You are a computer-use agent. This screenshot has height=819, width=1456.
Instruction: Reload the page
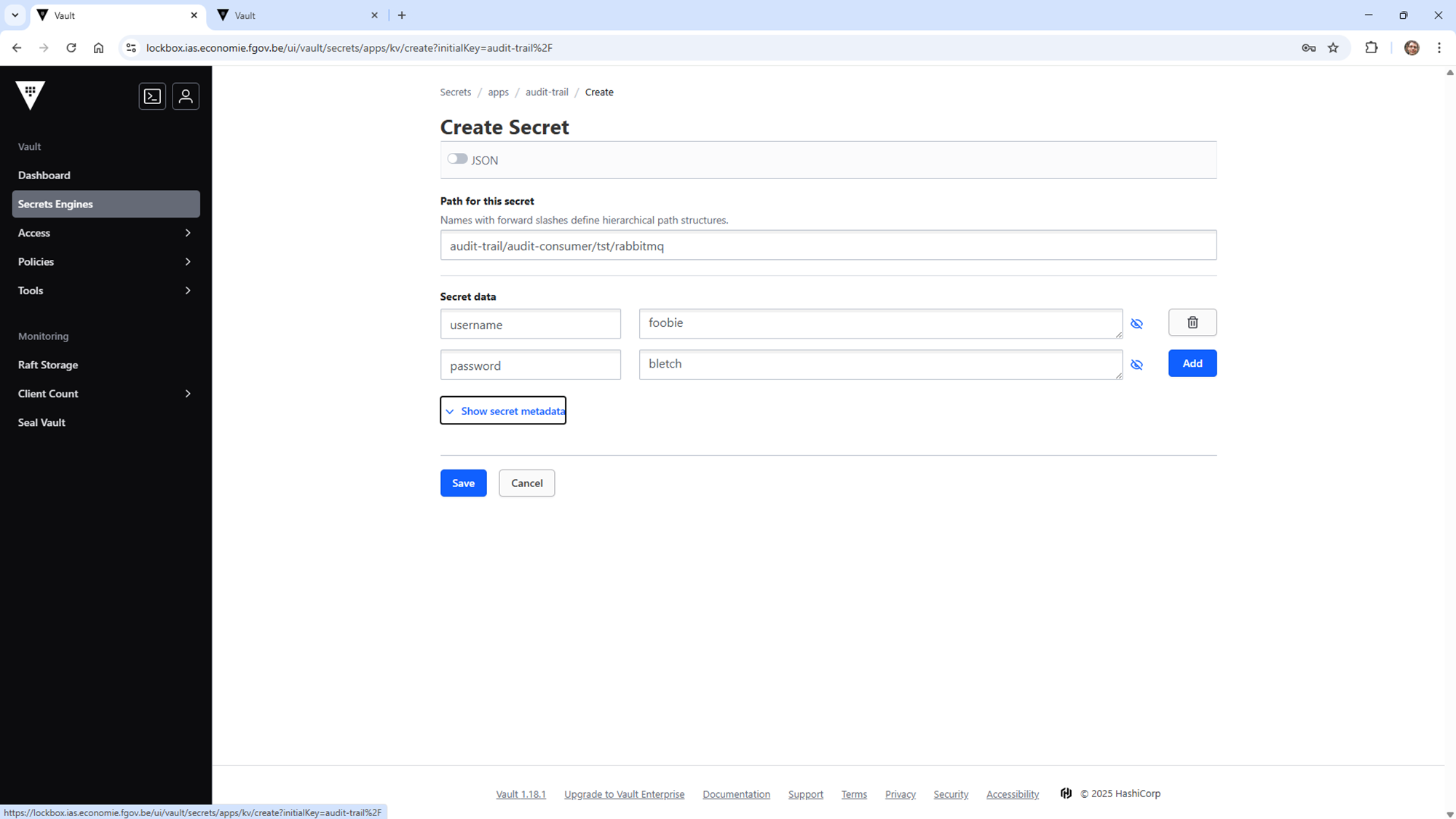pos(71,48)
